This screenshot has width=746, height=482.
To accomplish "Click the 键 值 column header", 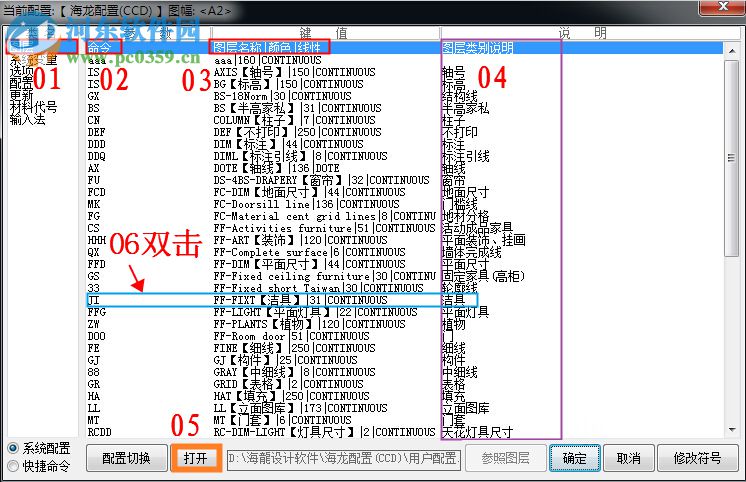I will click(x=325, y=33).
